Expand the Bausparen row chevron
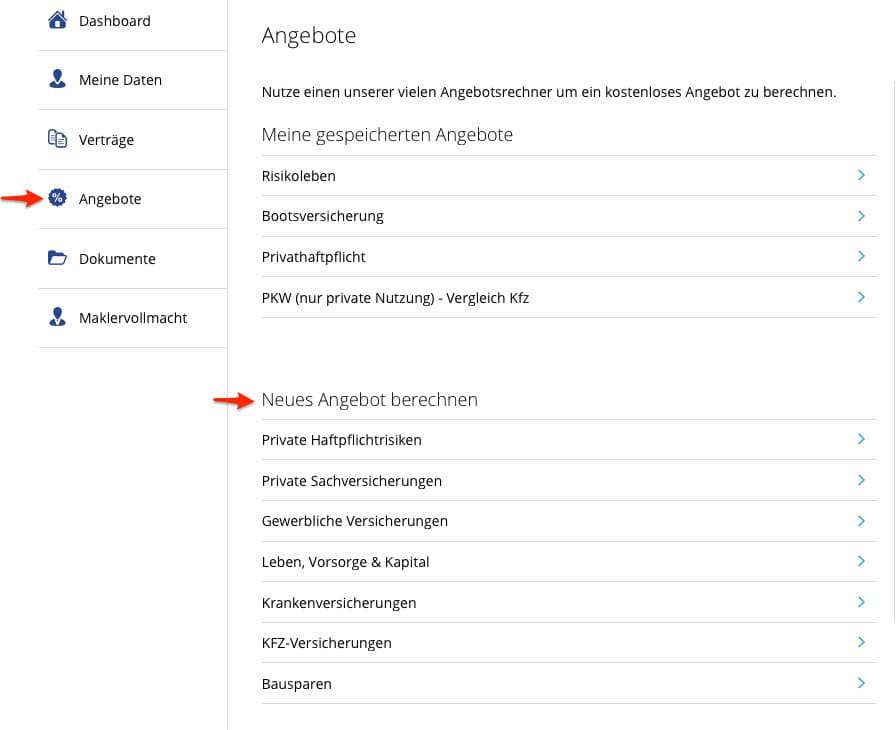The width and height of the screenshot is (896, 730). pyautogui.click(x=861, y=683)
